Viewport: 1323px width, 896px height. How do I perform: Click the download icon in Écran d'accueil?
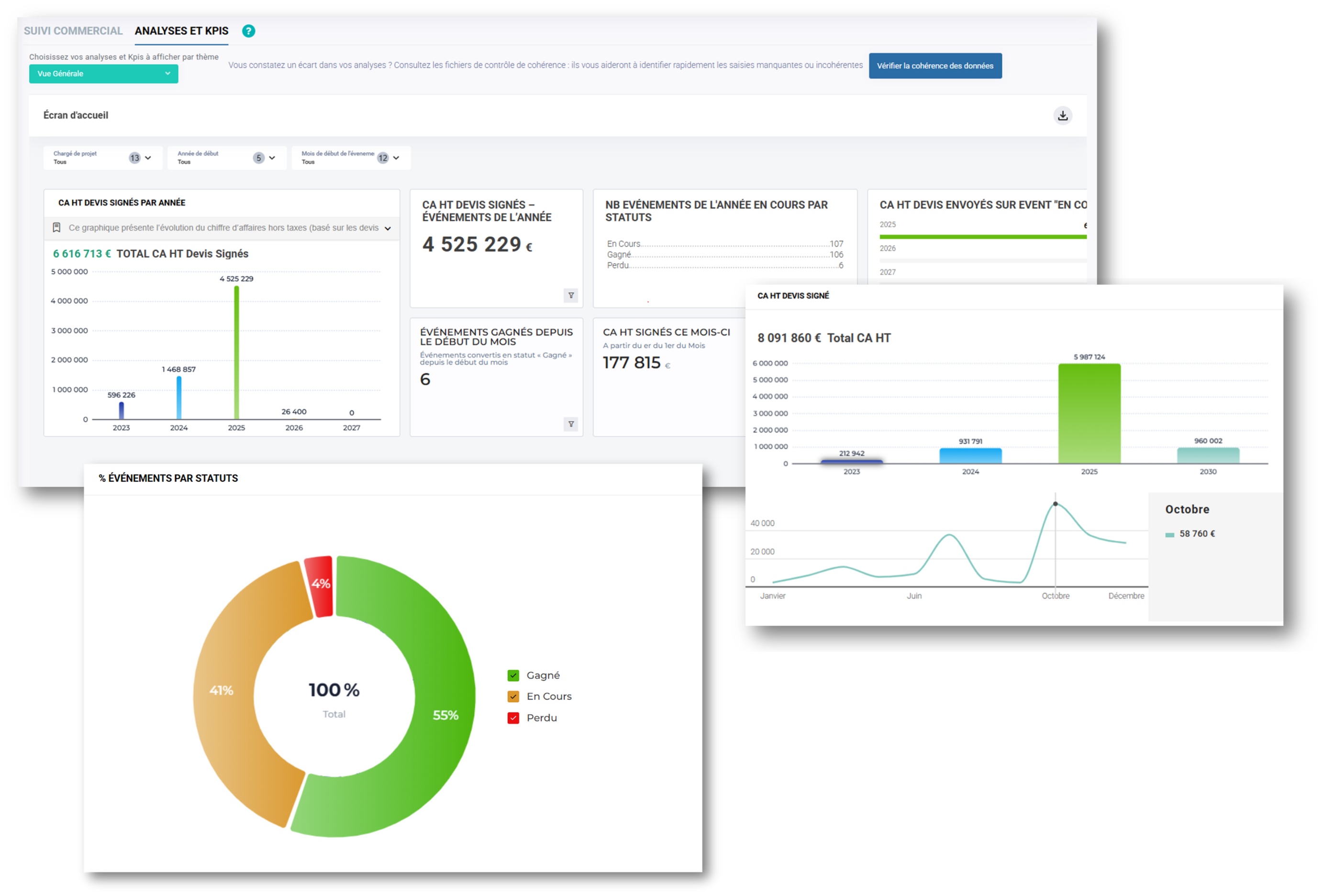pyautogui.click(x=1062, y=116)
